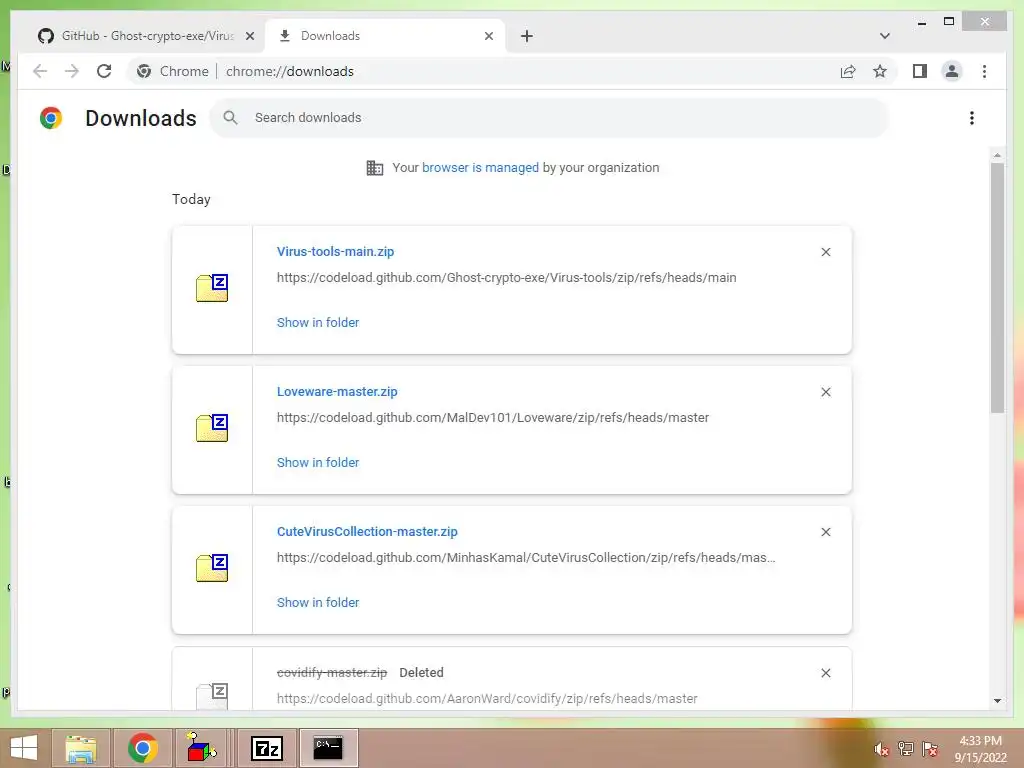Viewport: 1024px width, 768px height.
Task: Click the Virus-tools-main.zip file icon
Action: [x=212, y=288]
